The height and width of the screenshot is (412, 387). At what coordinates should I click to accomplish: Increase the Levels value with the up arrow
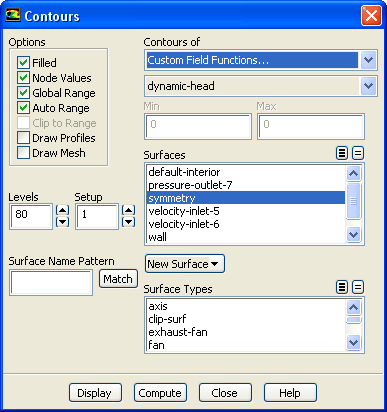click(x=62, y=210)
